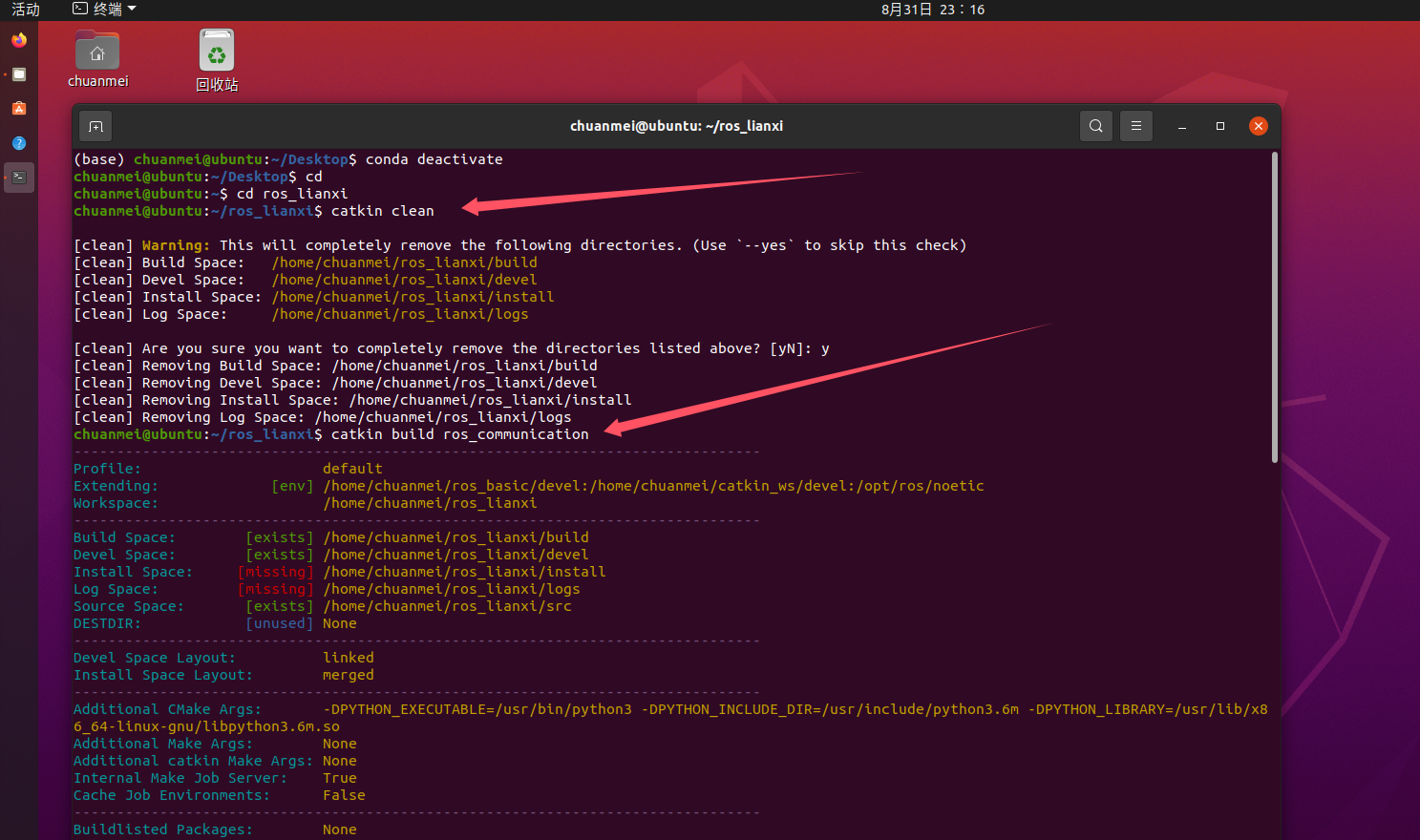Open the chuanmei folder on the desktop
This screenshot has width=1420, height=840.
[96, 50]
